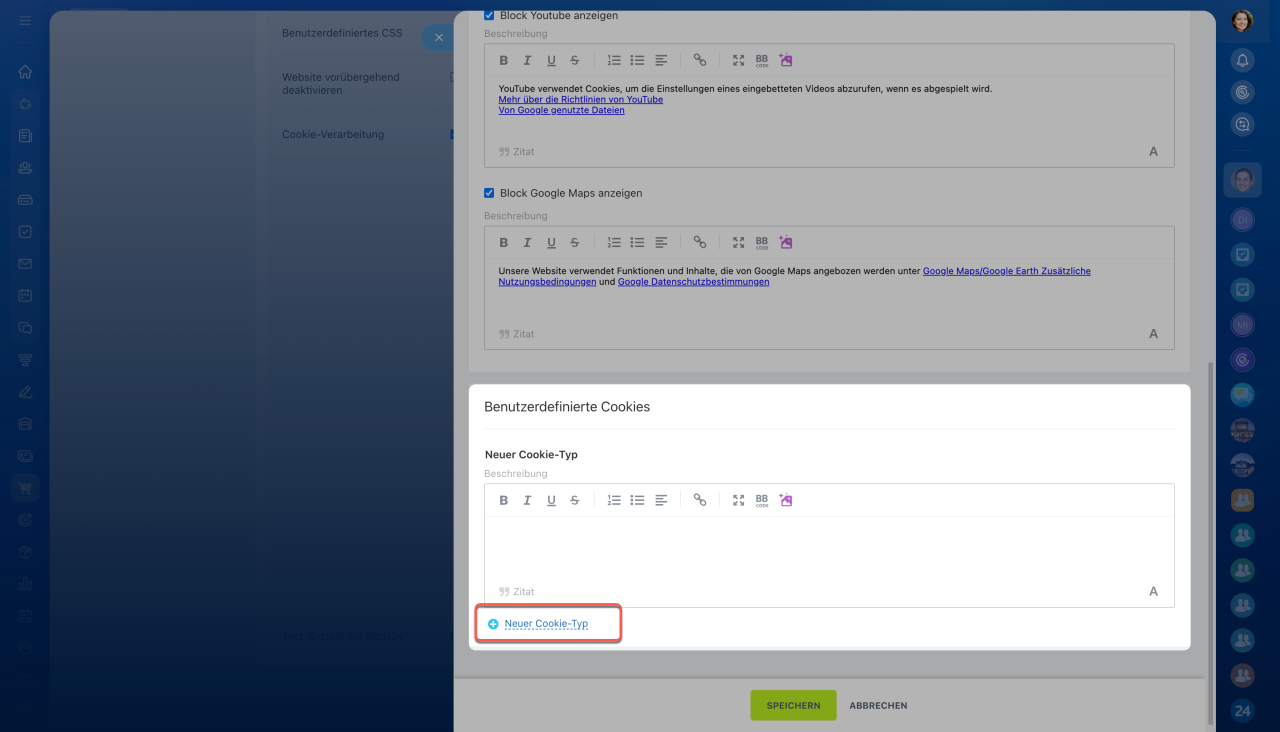Apply strikethrough in the YouTube description editor

coord(575,60)
